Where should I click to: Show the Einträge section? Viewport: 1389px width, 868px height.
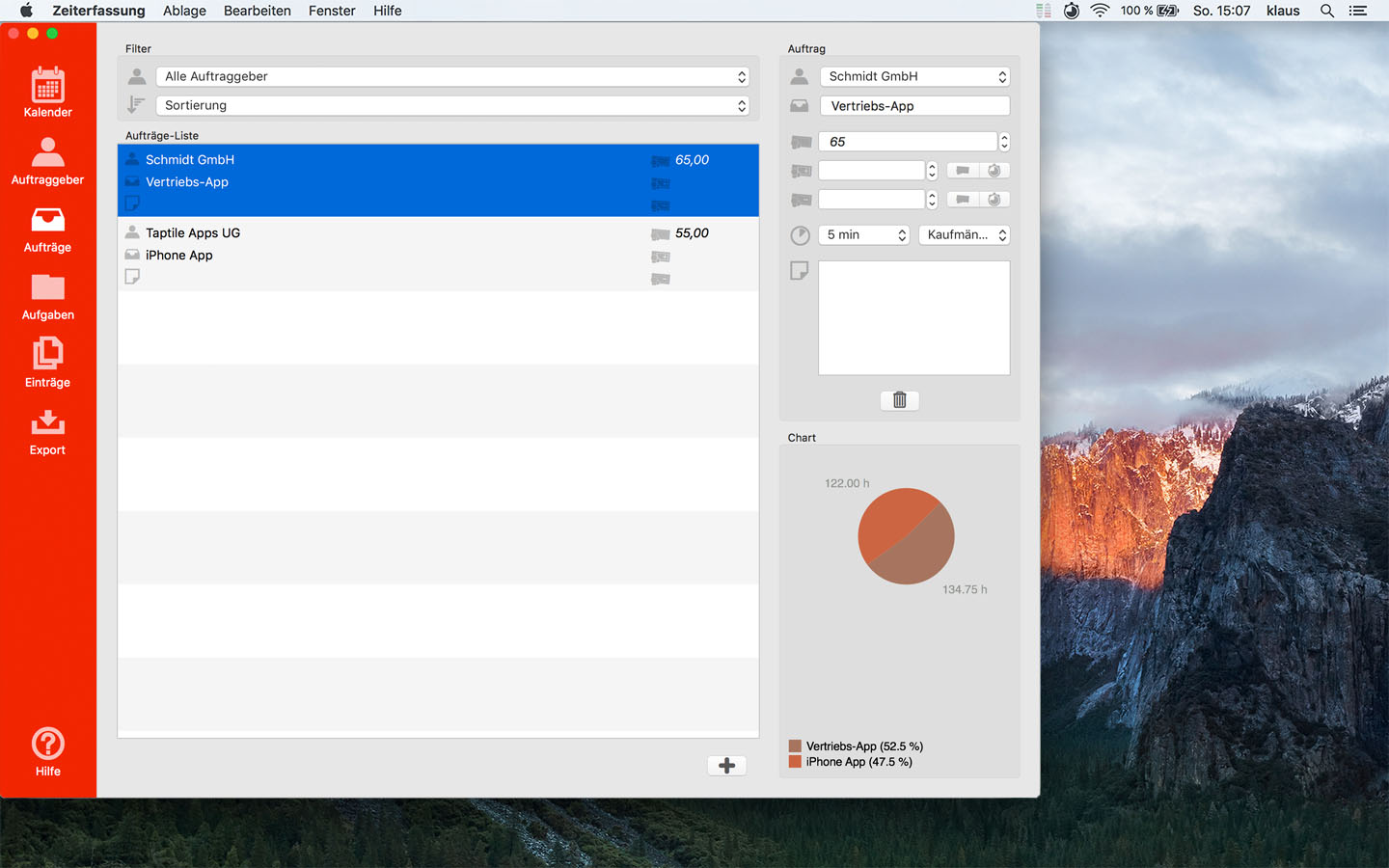pos(47,363)
